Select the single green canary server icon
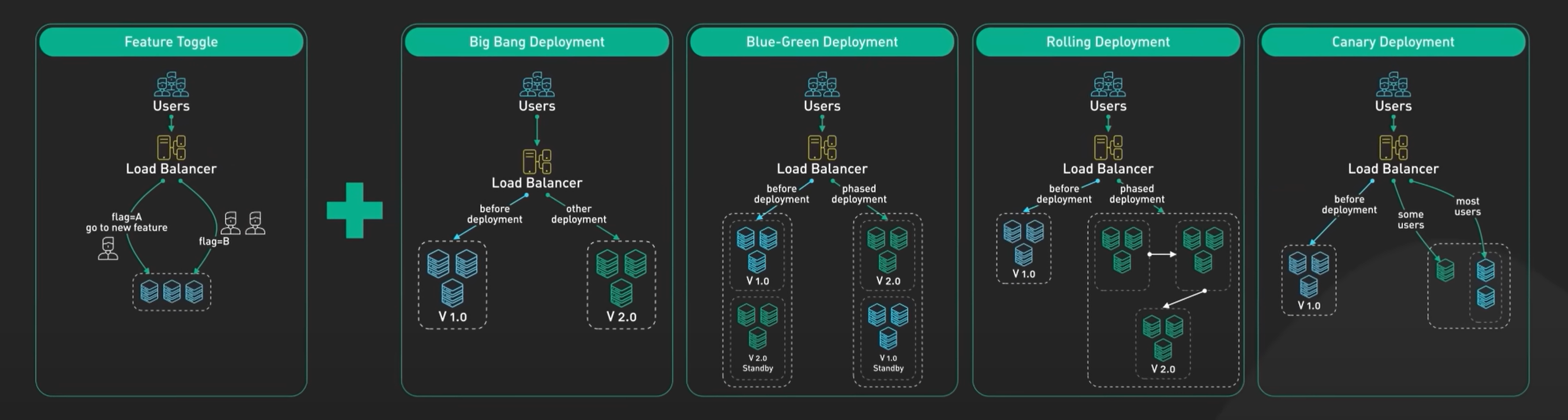This screenshot has width=1568, height=420. click(x=1446, y=269)
